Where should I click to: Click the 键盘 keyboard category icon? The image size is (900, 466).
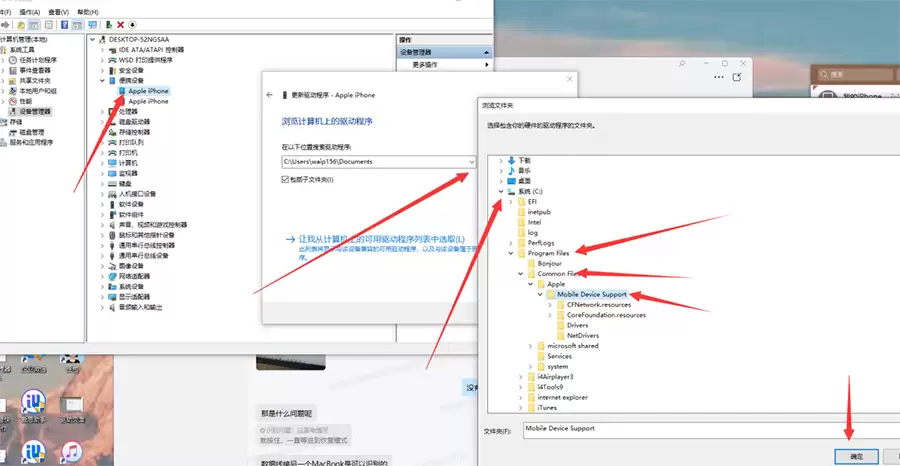(112, 184)
